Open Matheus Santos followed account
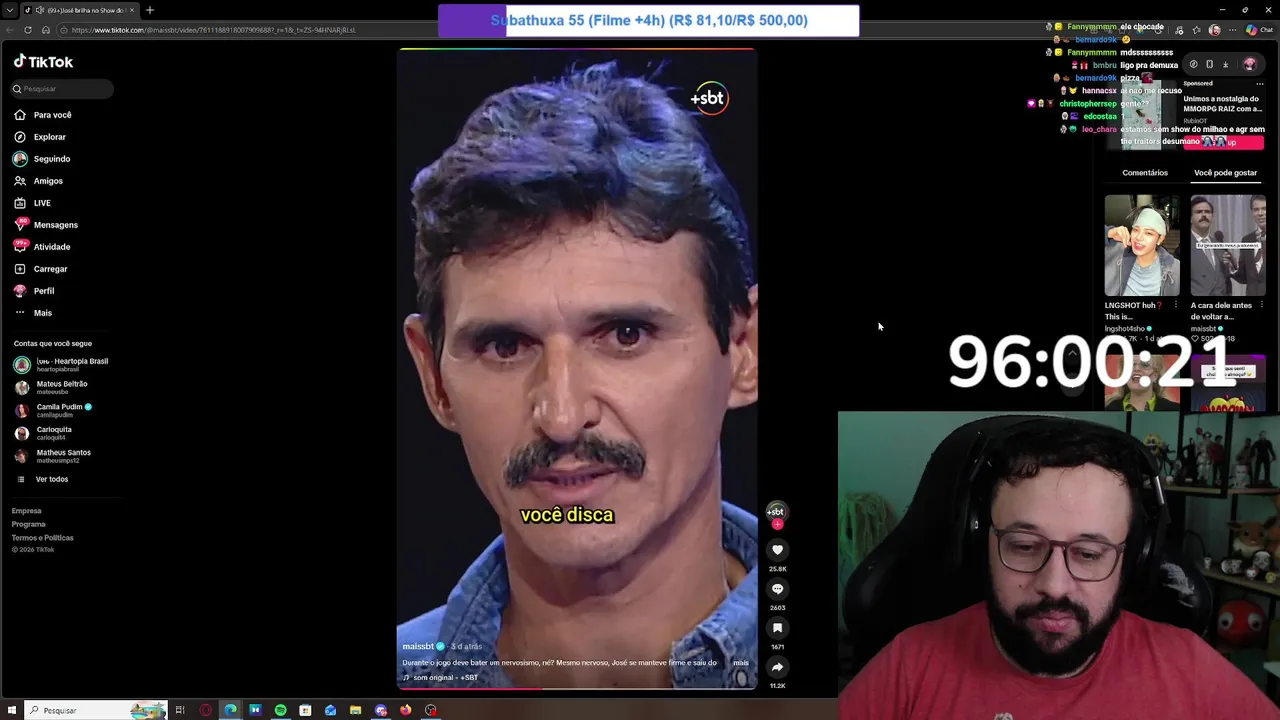The height and width of the screenshot is (720, 1280). pyautogui.click(x=52, y=456)
